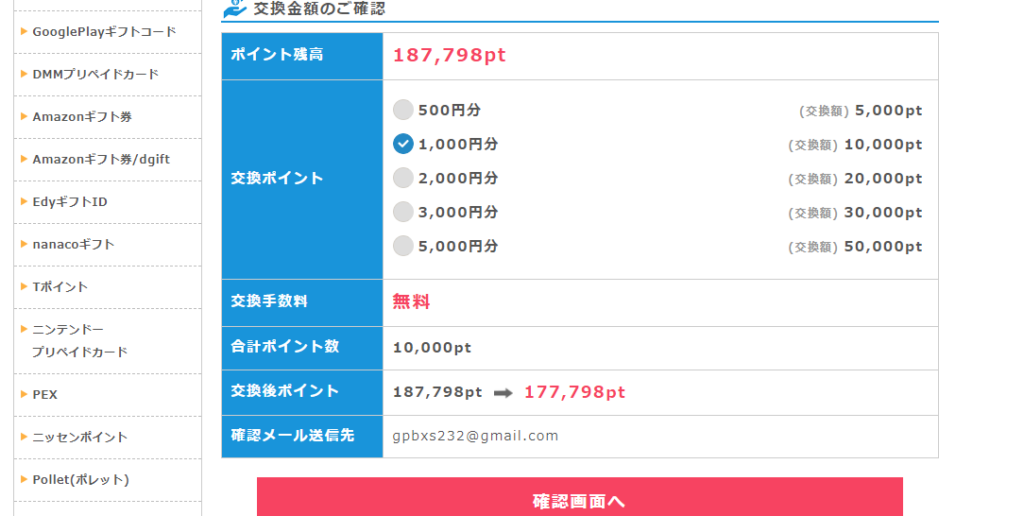This screenshot has width=1024, height=516.
Task: Pick the 5,000円分 radio button
Action: point(403,246)
